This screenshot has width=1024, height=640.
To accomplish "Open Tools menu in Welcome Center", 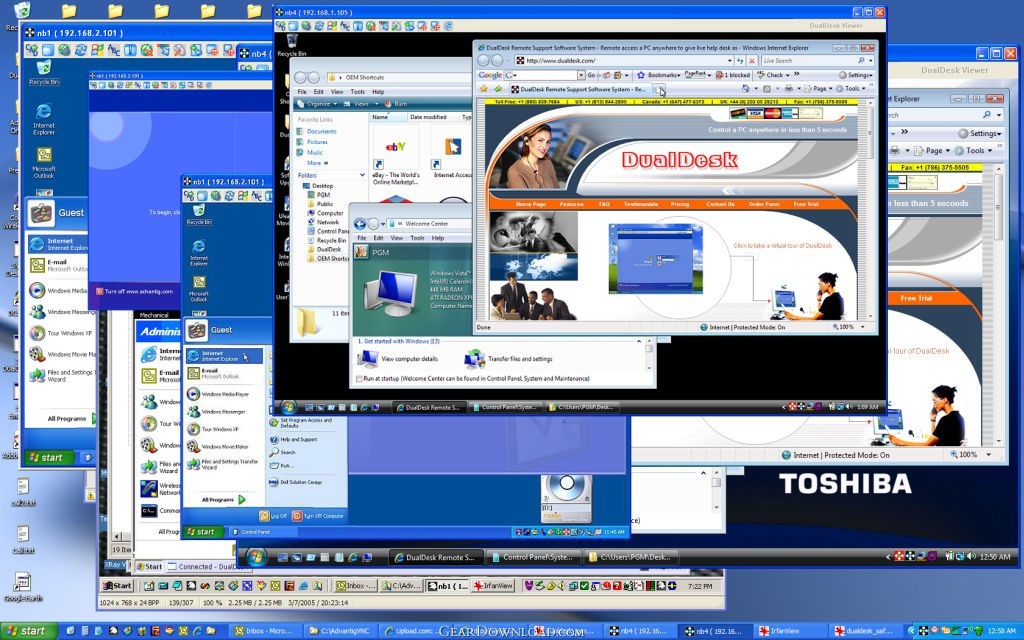I will [417, 238].
